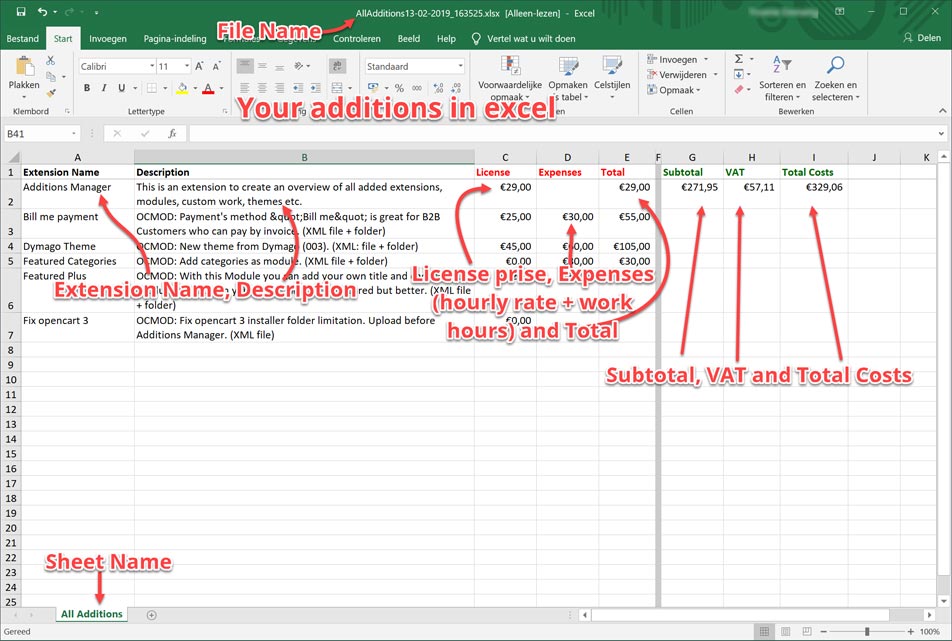Expand the Name Box dropdown arrow
The image size is (952, 641).
74,134
